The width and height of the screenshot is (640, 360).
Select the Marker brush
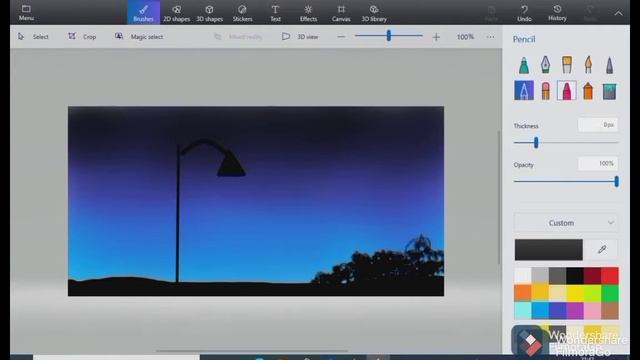click(x=524, y=64)
